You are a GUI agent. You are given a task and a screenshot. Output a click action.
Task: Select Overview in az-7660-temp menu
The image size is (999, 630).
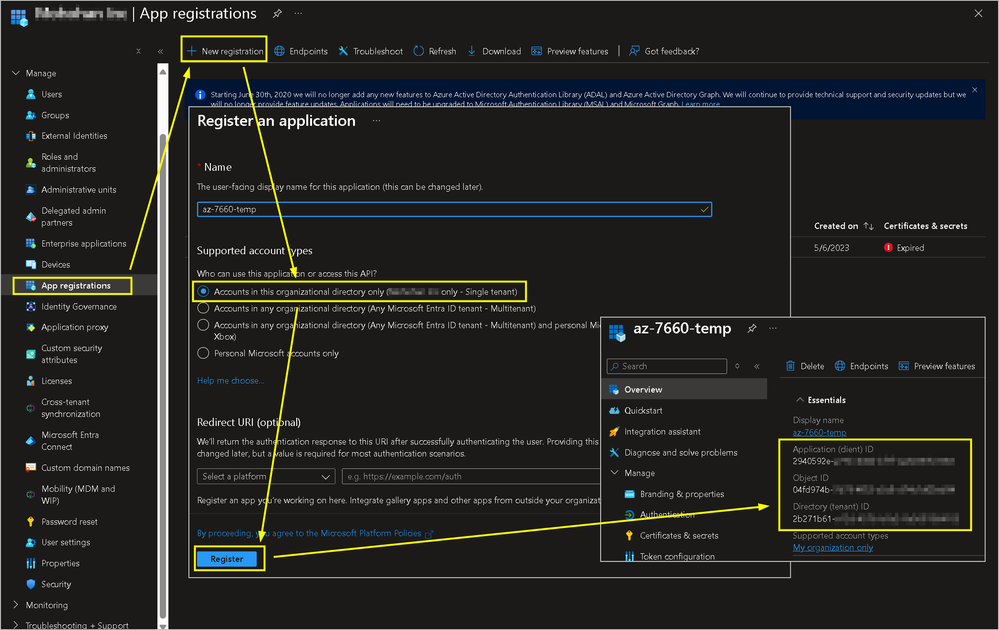point(684,389)
